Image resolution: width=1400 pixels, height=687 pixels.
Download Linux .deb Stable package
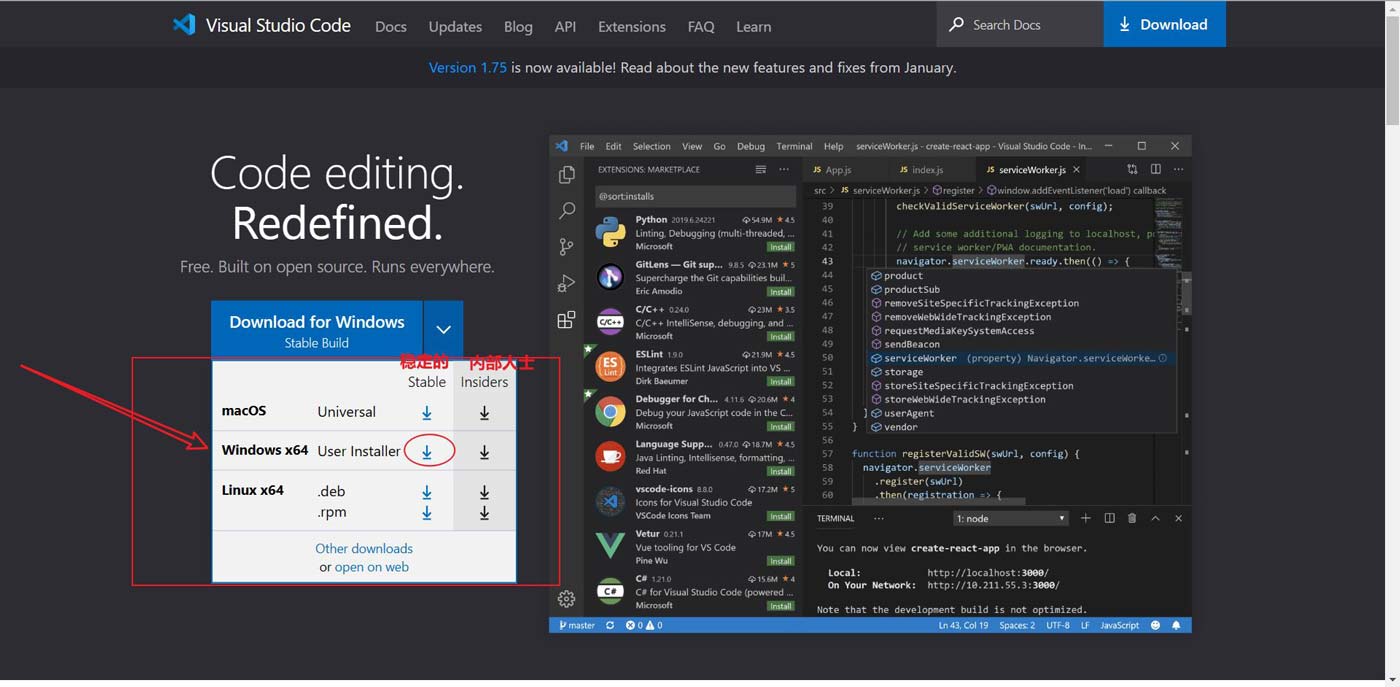click(x=427, y=492)
